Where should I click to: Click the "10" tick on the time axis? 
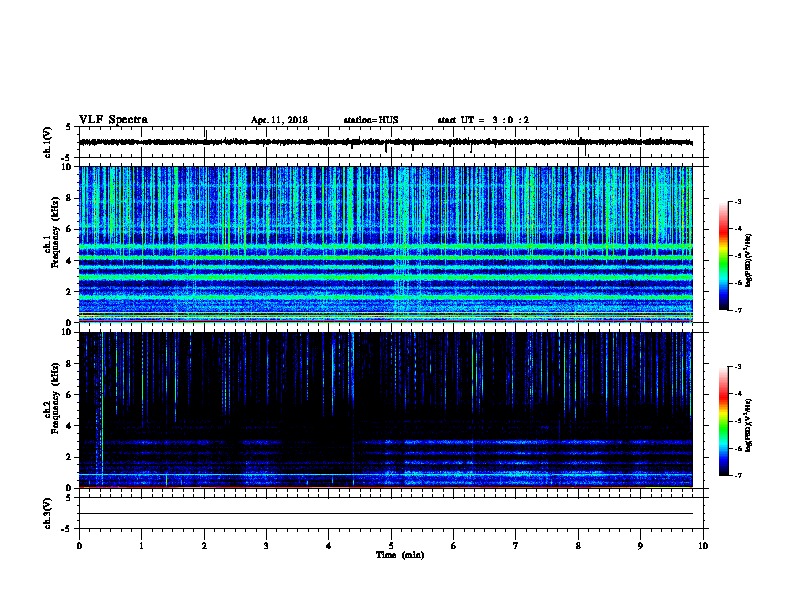(703, 546)
